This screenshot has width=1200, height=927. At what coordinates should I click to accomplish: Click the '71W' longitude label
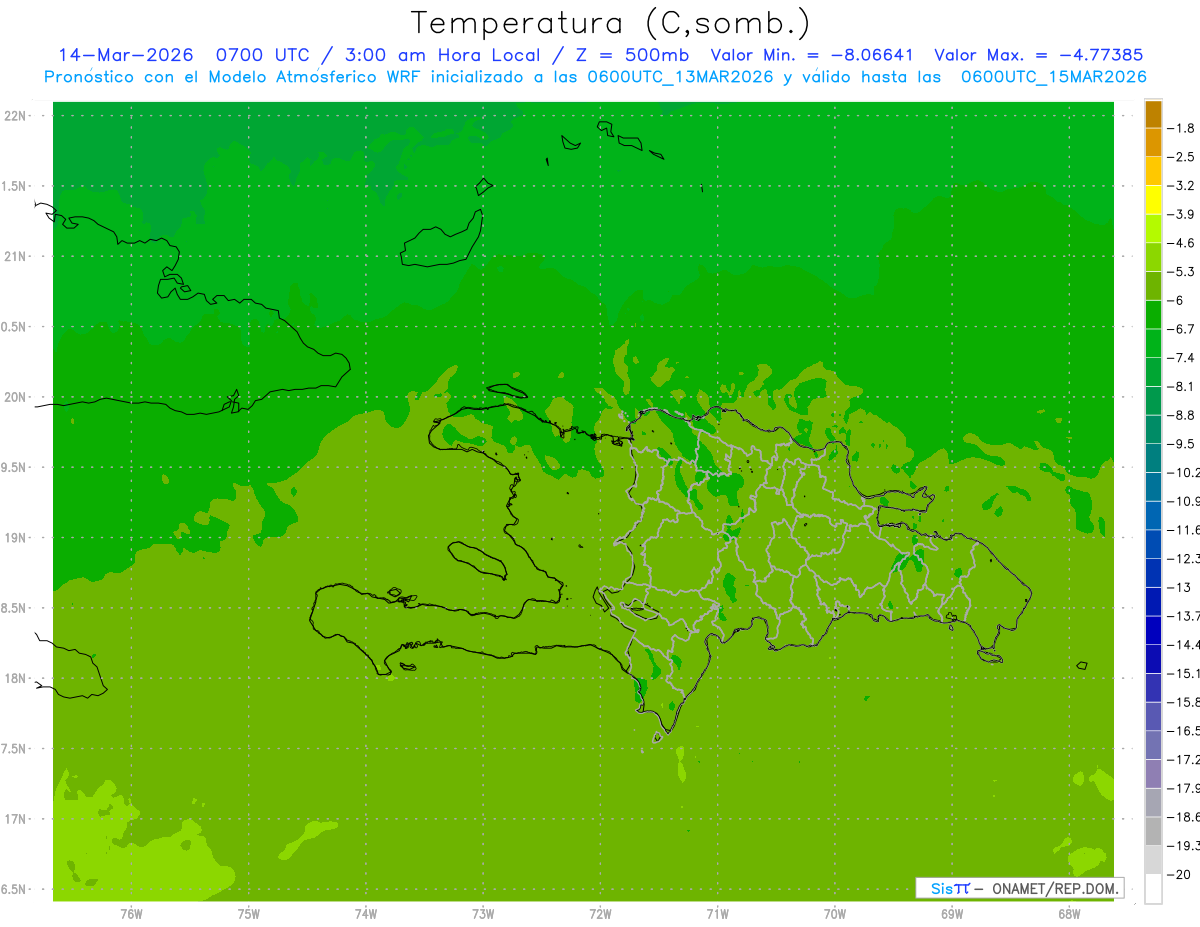[717, 913]
